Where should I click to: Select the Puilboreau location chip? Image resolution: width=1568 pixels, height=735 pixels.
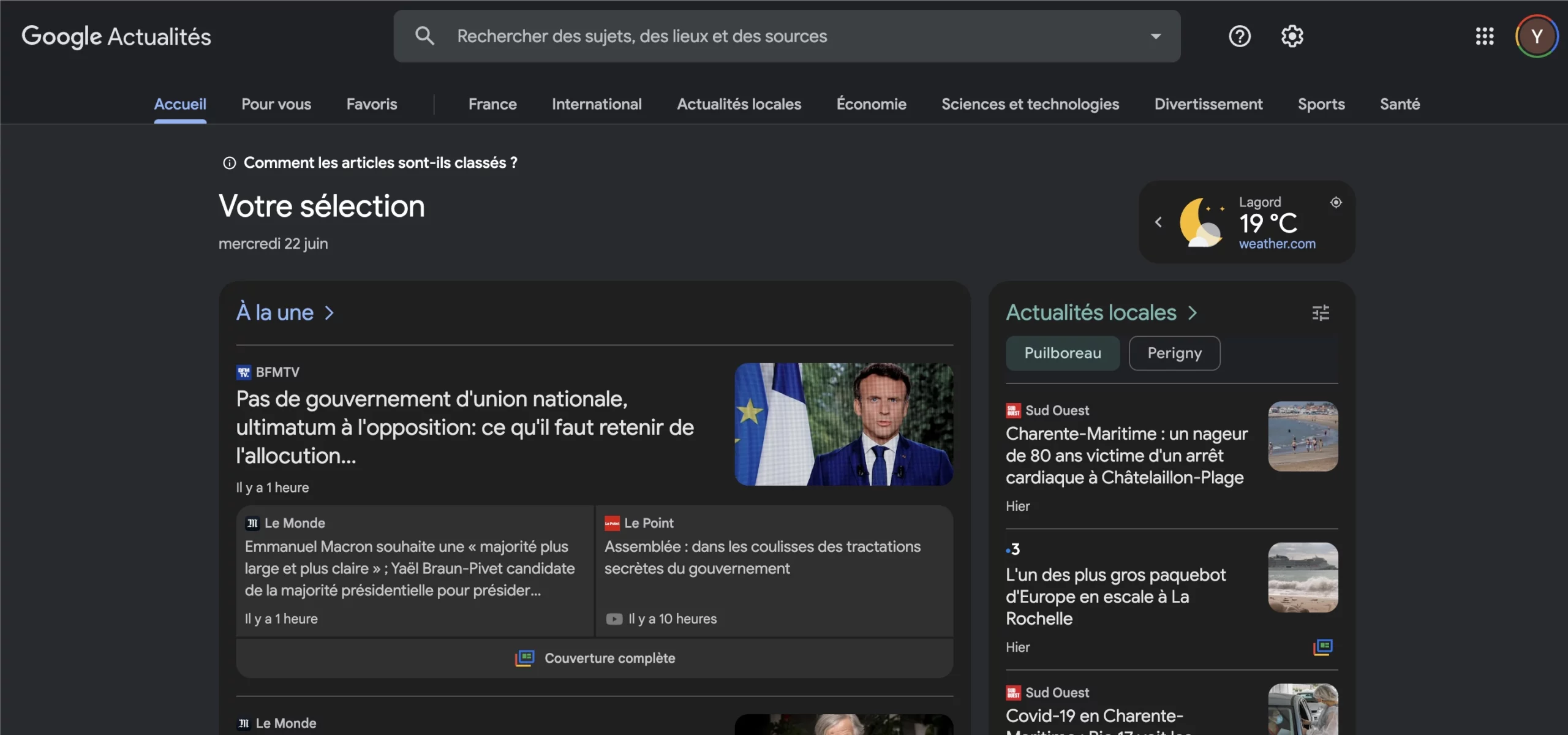tap(1062, 353)
